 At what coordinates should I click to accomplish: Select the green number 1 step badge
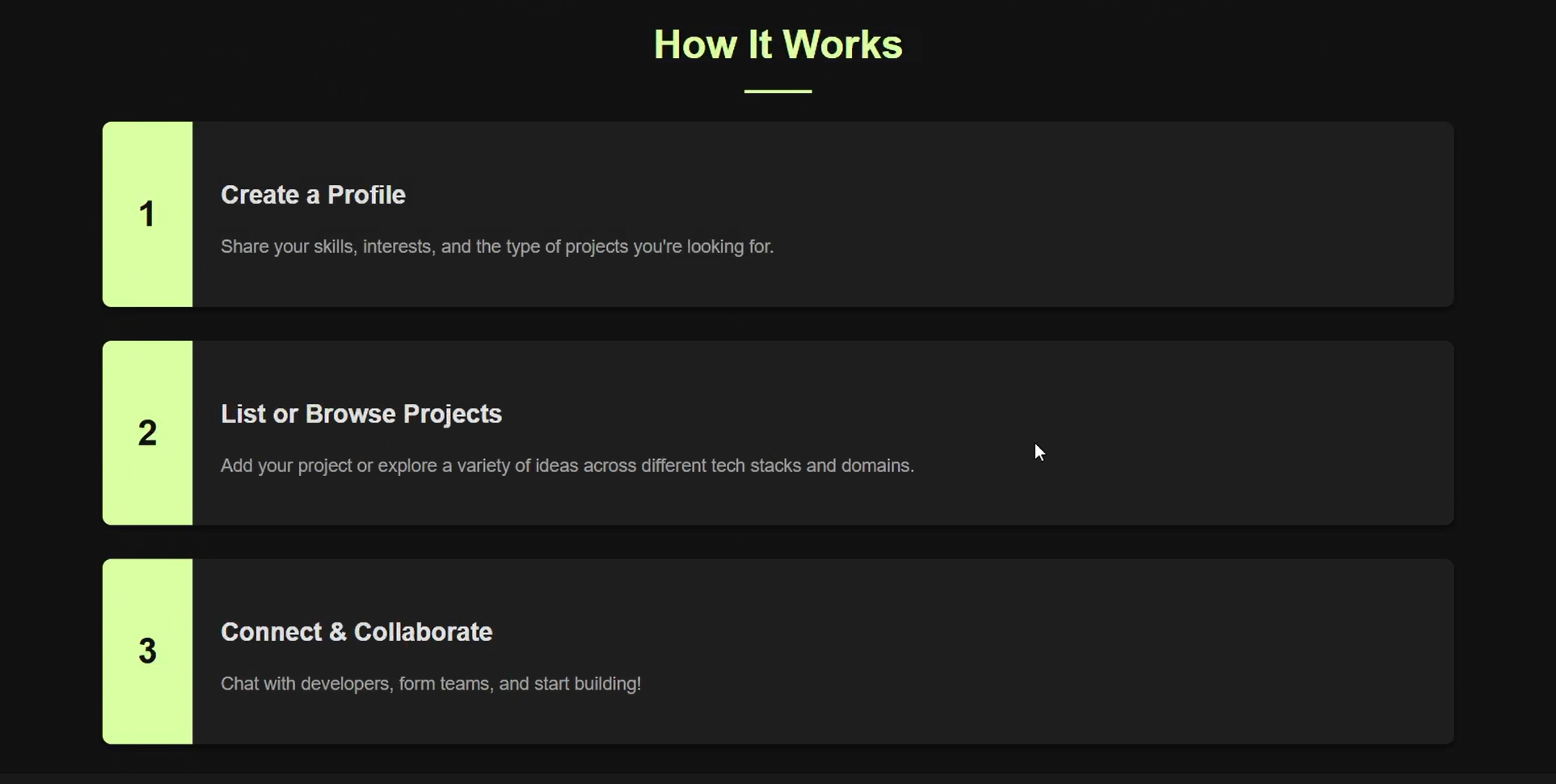(147, 214)
